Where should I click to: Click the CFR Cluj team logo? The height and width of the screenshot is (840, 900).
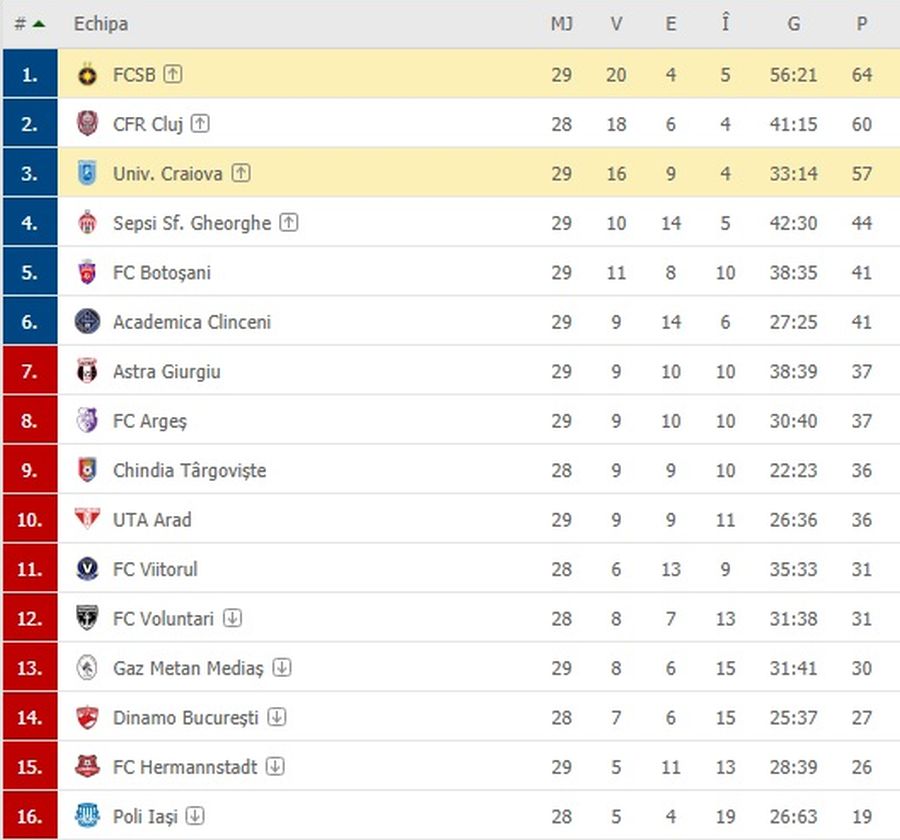[x=87, y=124]
